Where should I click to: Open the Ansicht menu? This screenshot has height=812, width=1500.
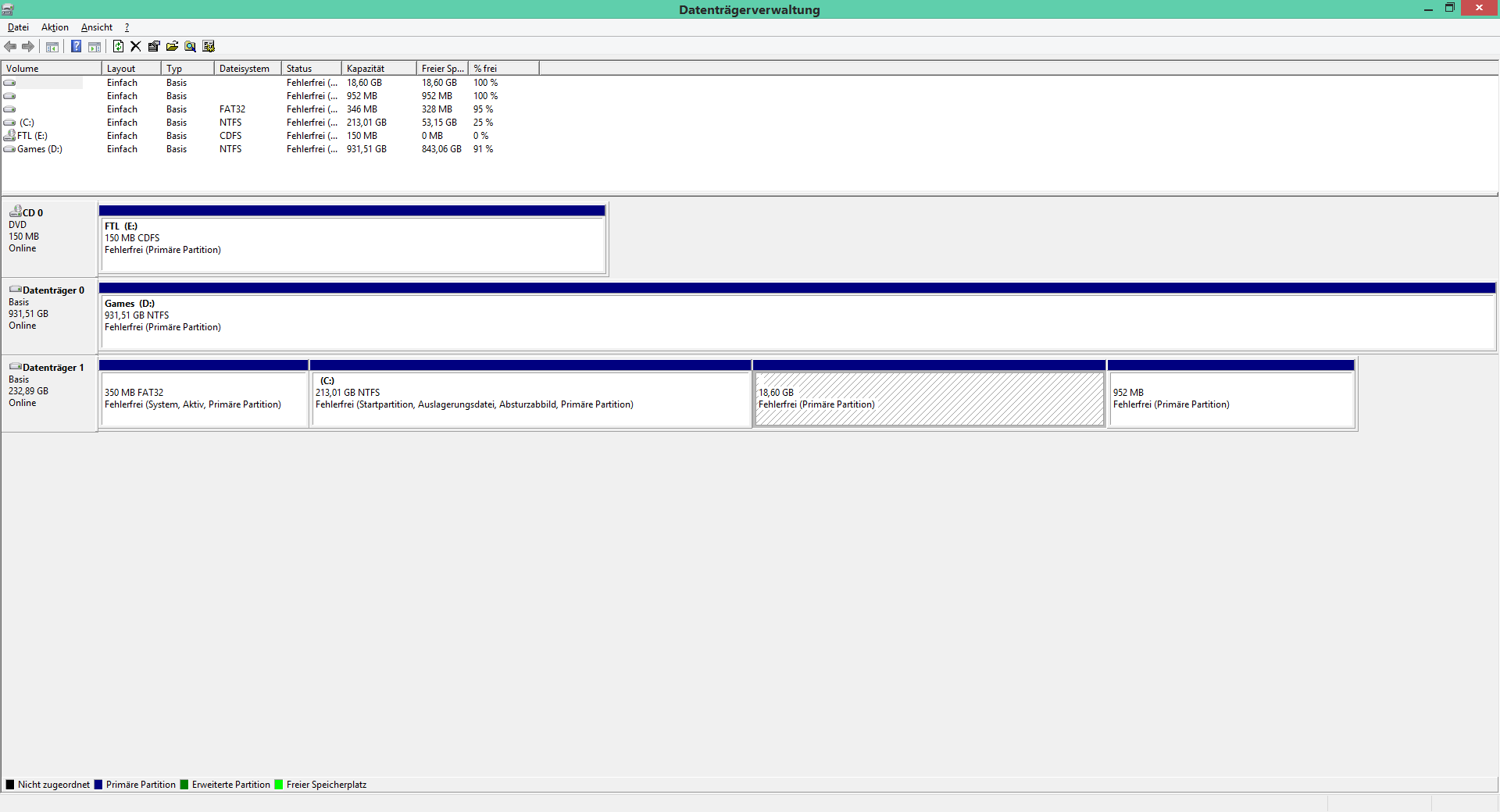[97, 27]
